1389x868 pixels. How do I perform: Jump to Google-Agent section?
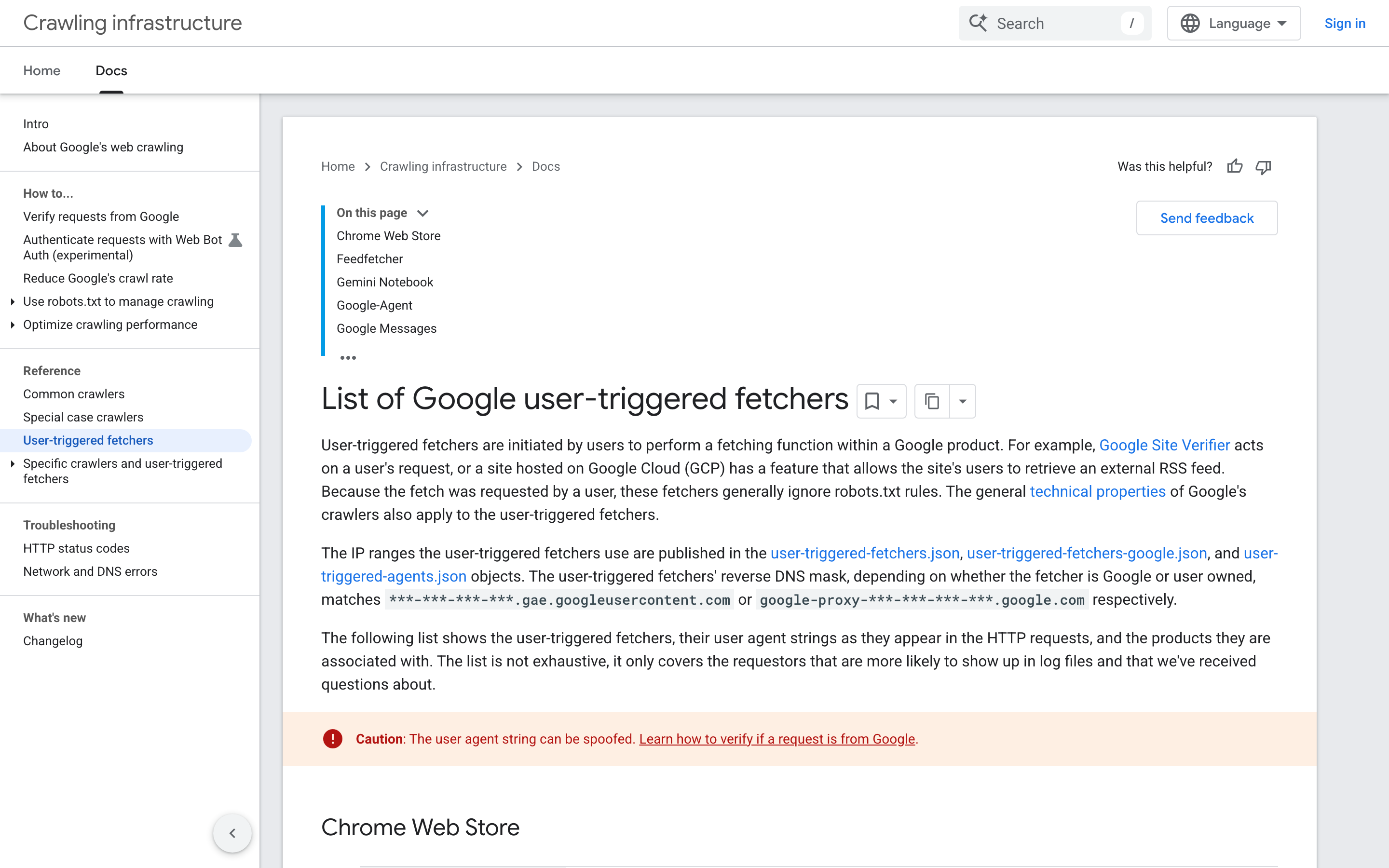(x=374, y=305)
